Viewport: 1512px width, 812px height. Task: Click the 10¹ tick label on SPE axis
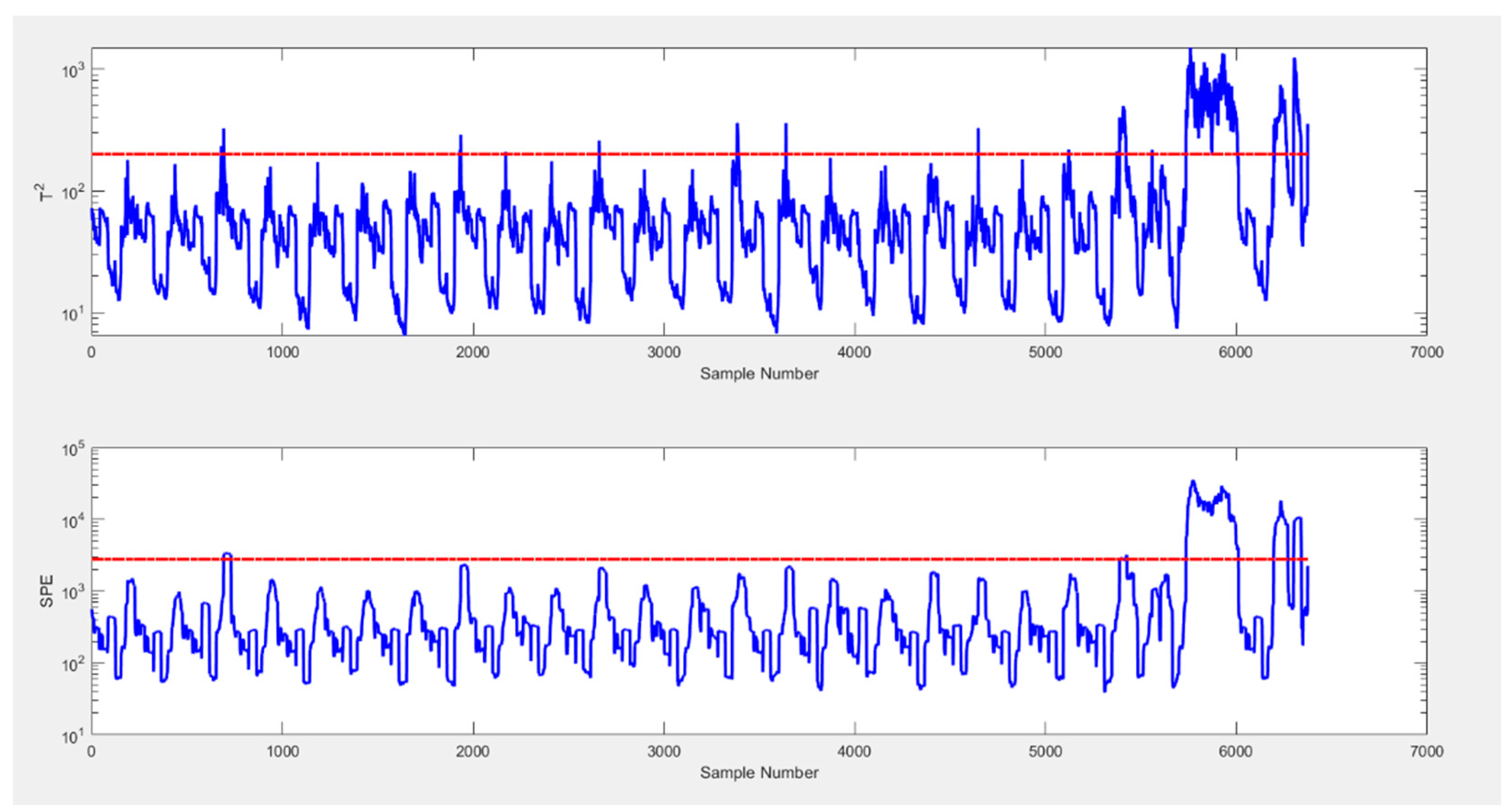coord(73,736)
